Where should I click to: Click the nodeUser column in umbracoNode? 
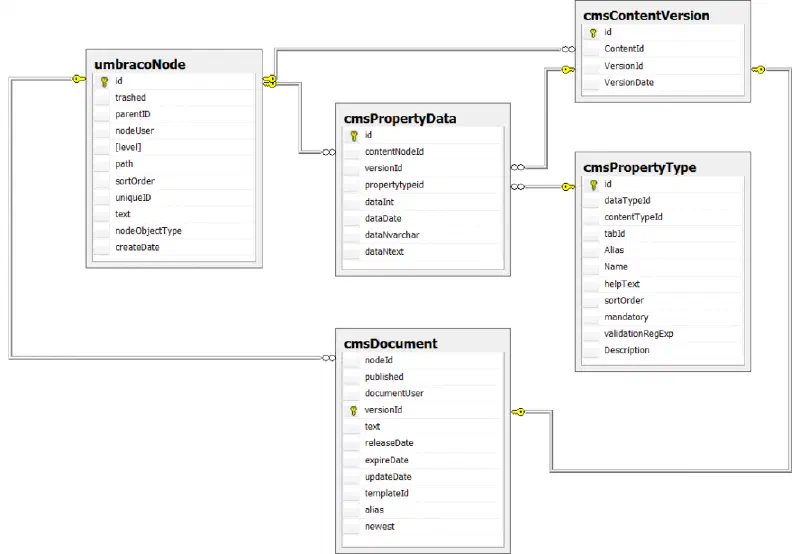click(x=174, y=131)
